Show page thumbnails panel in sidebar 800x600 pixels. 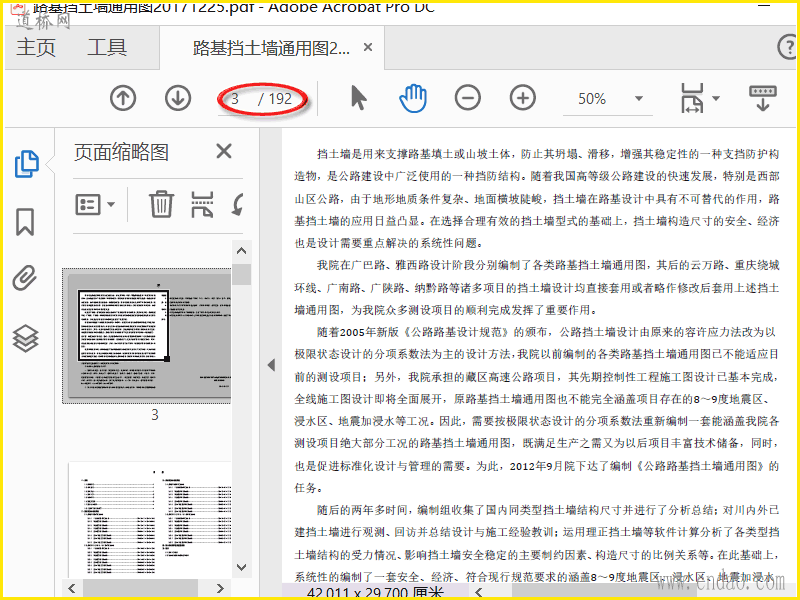[x=27, y=164]
